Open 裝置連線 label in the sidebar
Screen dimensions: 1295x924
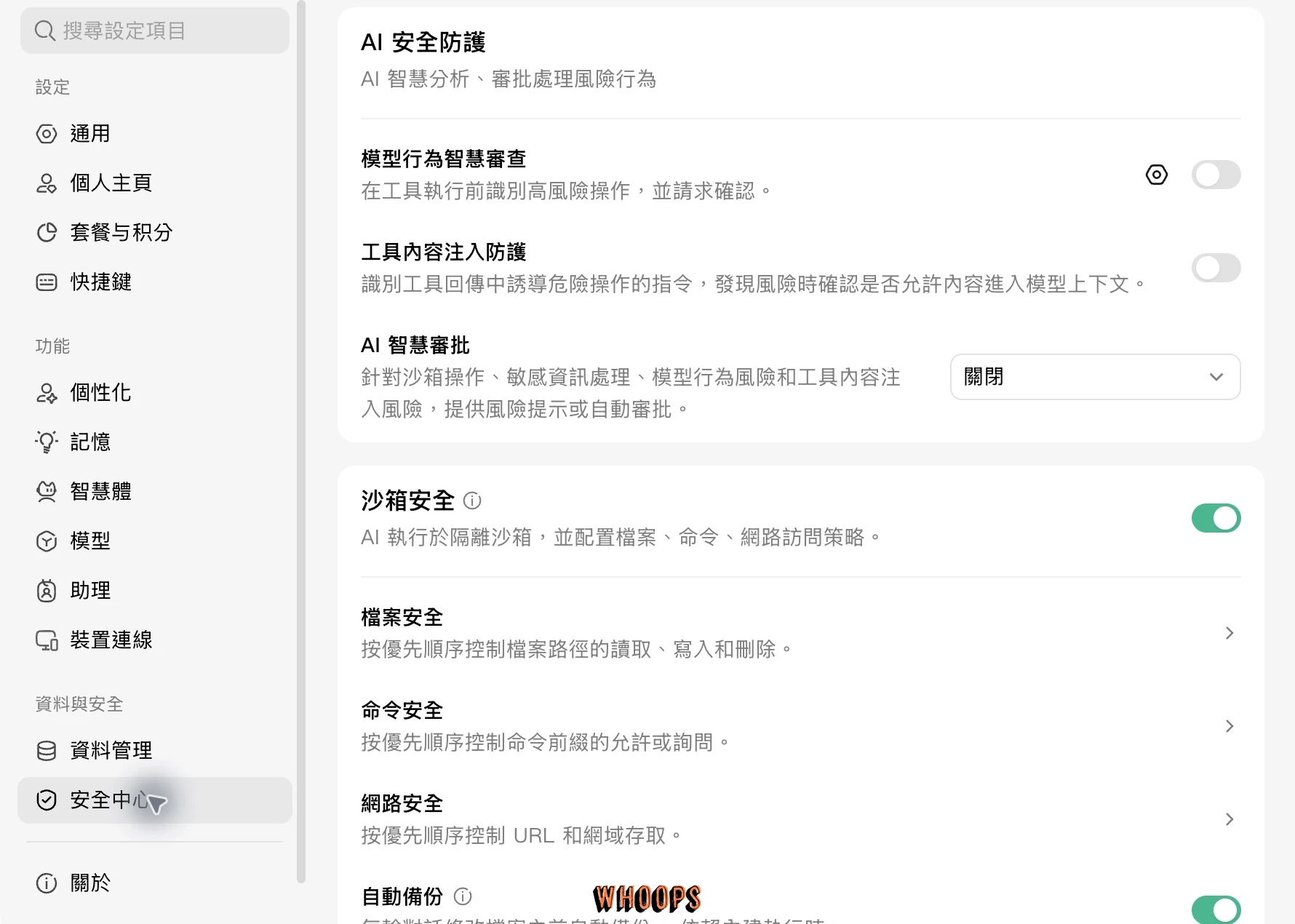(111, 640)
